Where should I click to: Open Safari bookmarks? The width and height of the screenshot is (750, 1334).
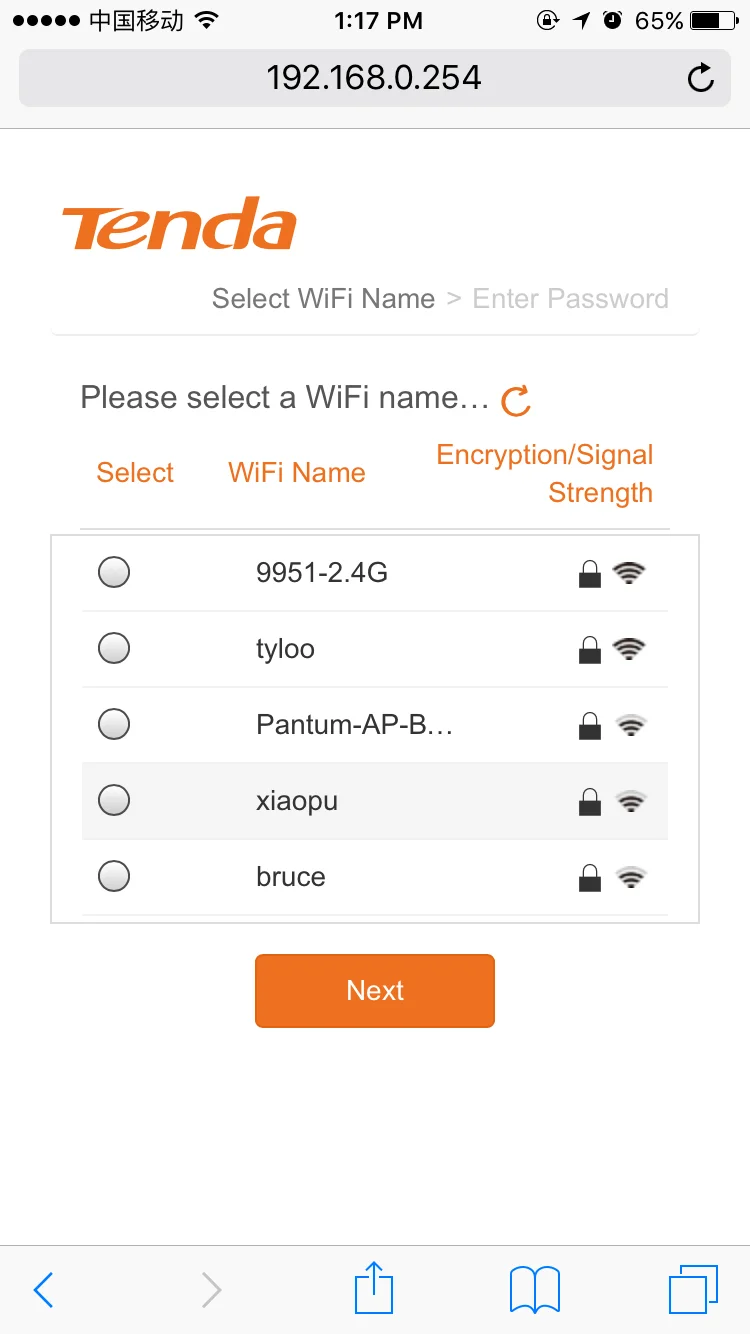coord(535,1289)
